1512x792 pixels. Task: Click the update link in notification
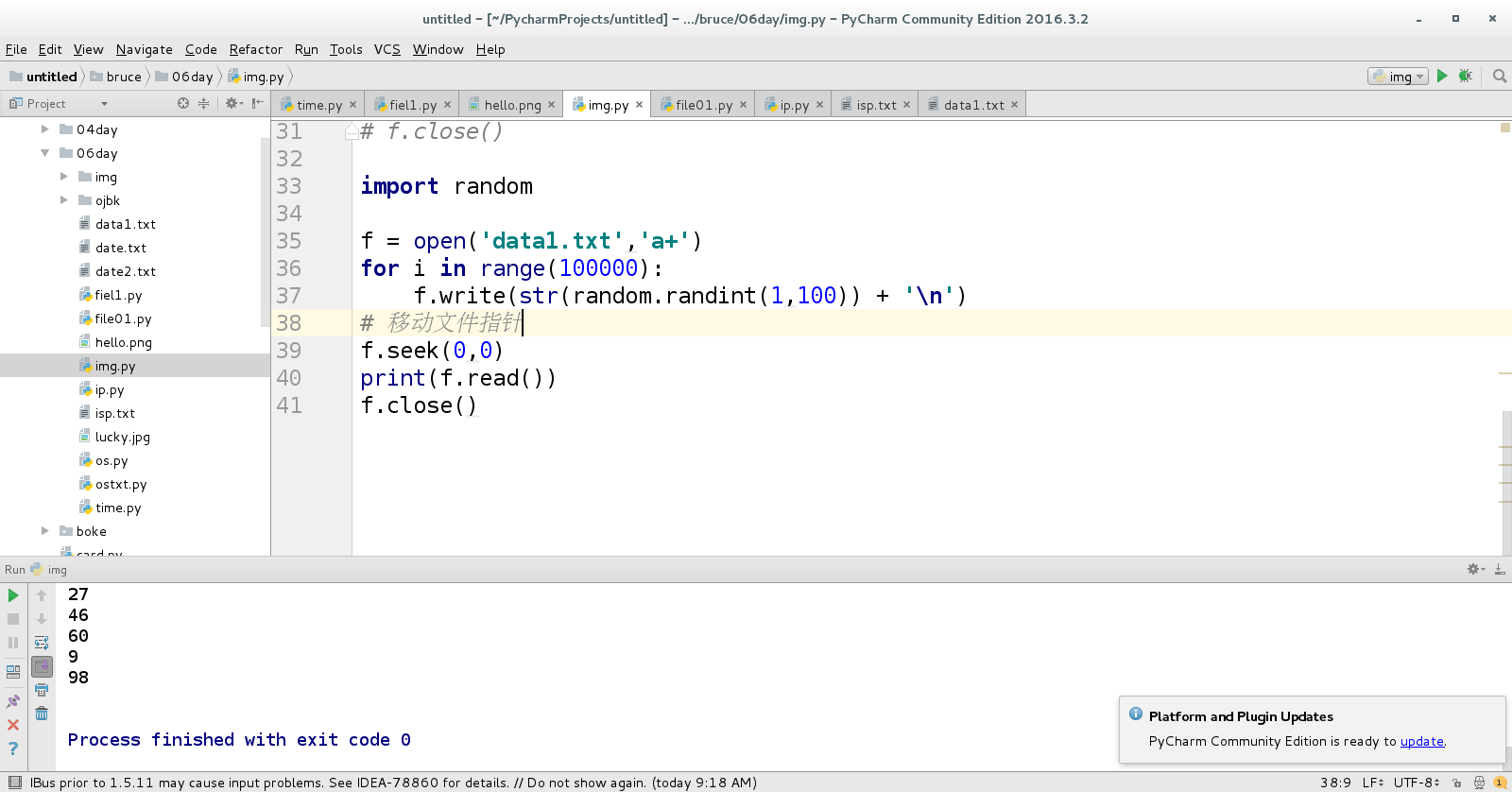tap(1422, 741)
